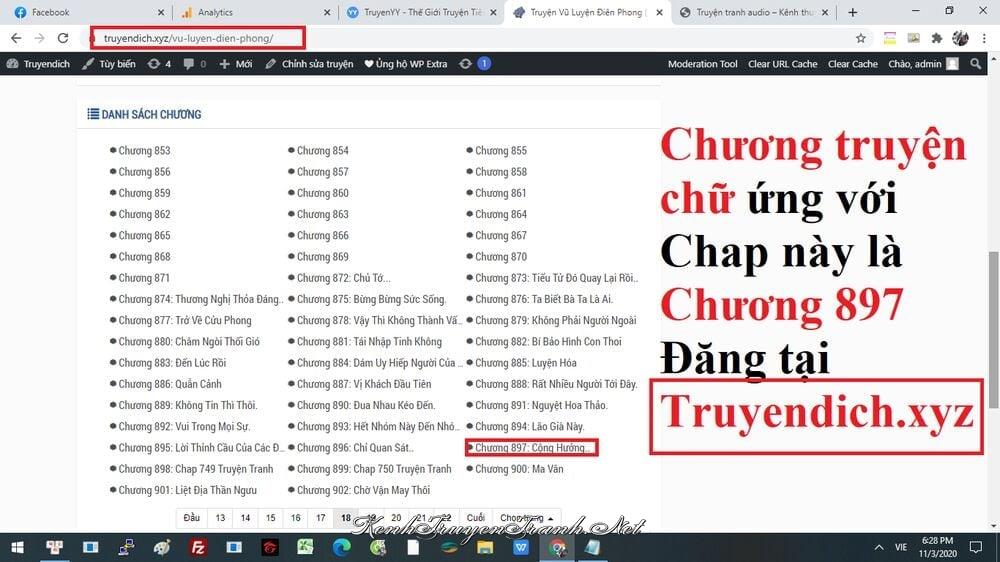This screenshot has height=562, width=1000.
Task: Go back with the browser back arrow
Action: 16,38
